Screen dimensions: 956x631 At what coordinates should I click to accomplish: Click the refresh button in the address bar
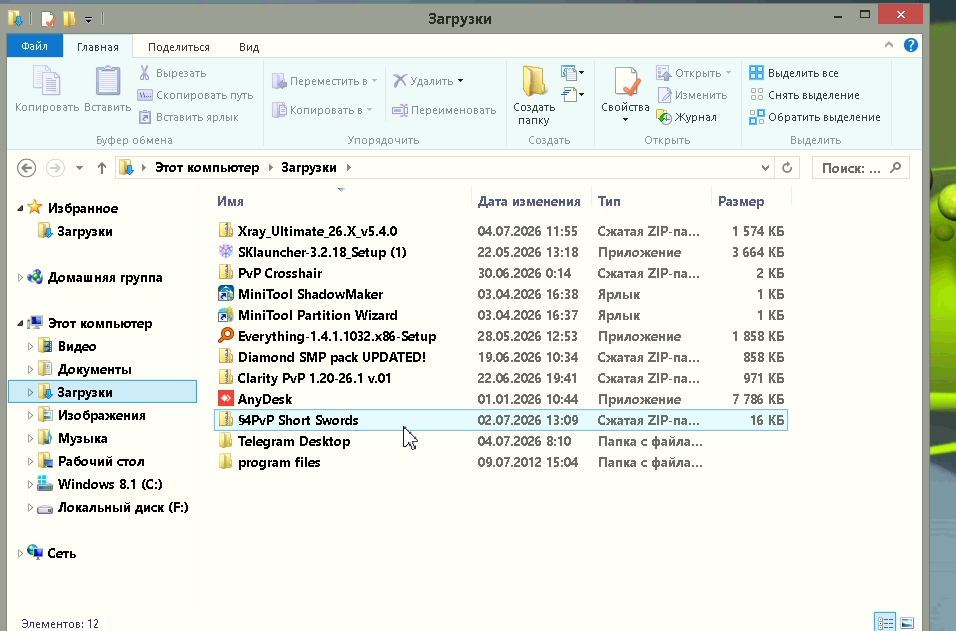pos(787,168)
